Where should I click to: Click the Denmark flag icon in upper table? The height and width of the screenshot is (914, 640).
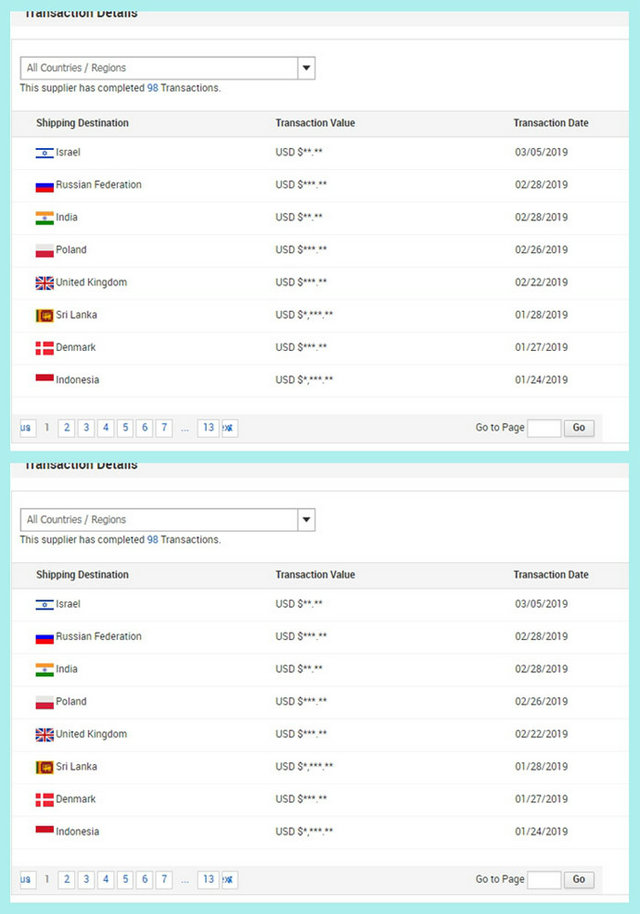[44, 348]
